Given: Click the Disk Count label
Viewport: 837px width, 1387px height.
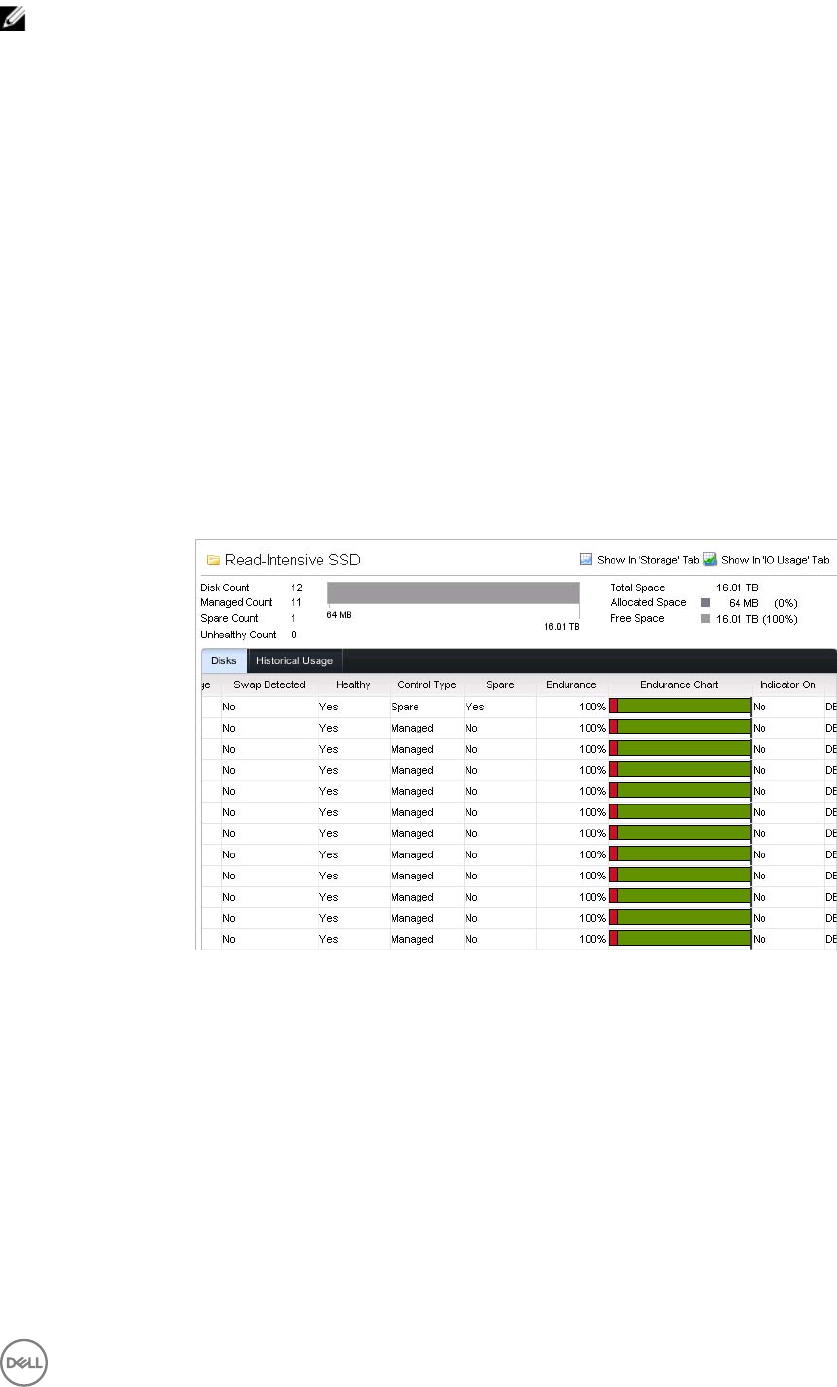Looking at the screenshot, I should [225, 587].
